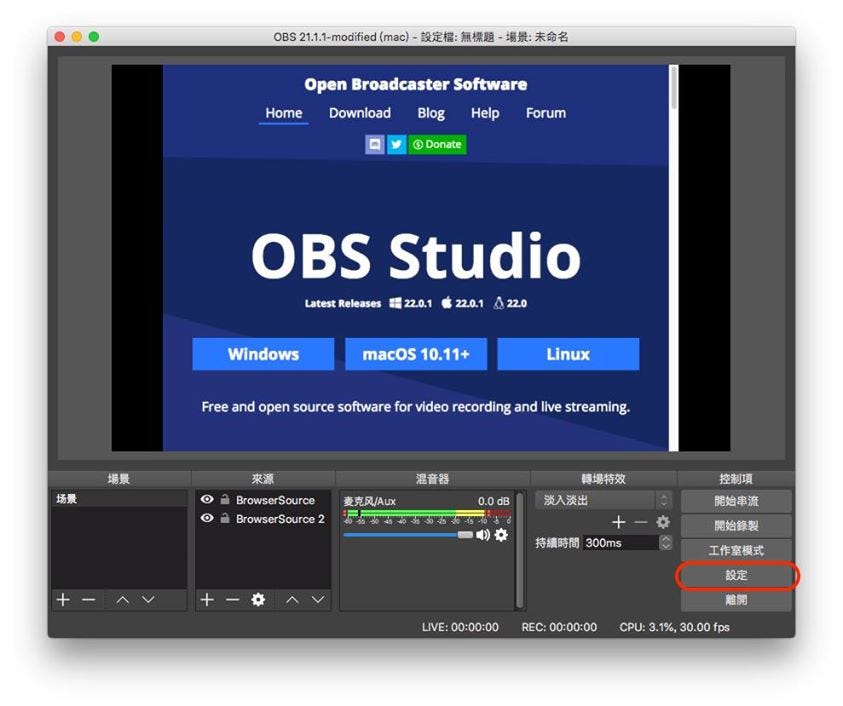The width and height of the screenshot is (843, 706).
Task: Adjust the 持續時間 duration stepper arrows
Action: point(666,543)
